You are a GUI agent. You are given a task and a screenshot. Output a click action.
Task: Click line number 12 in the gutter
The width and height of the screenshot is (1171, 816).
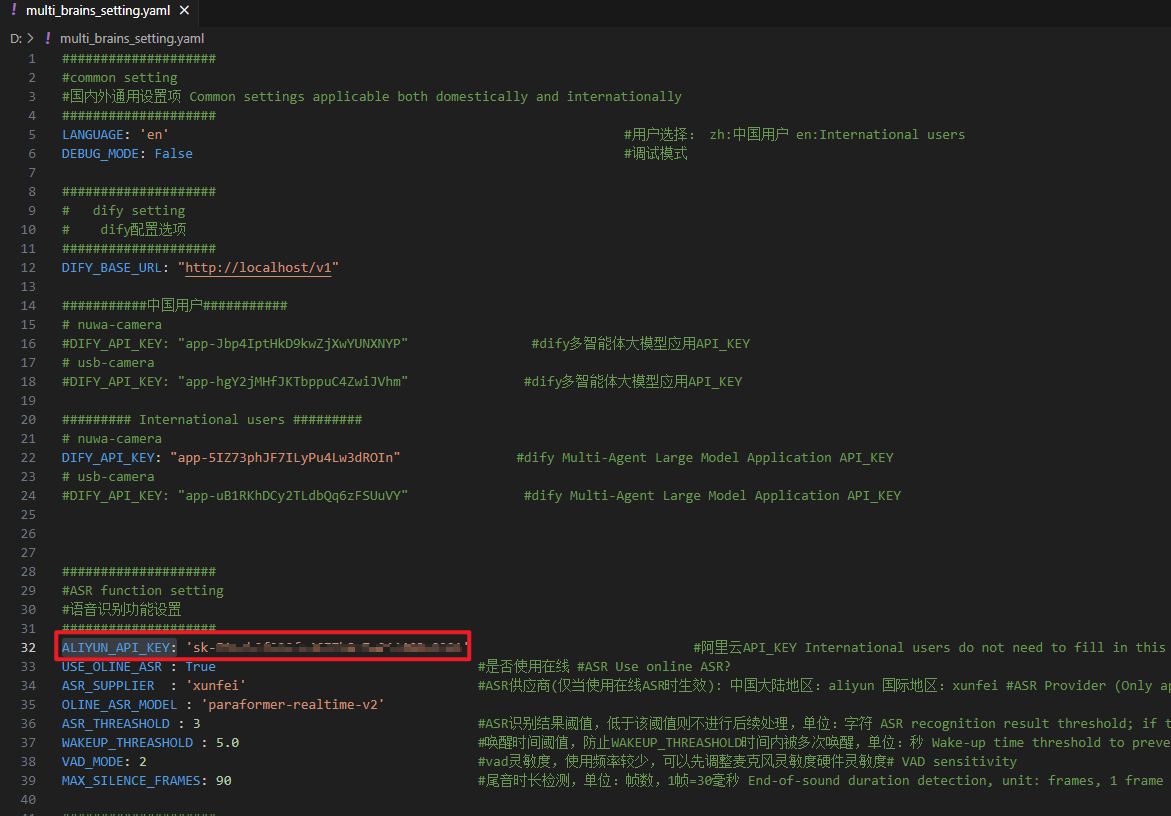28,268
